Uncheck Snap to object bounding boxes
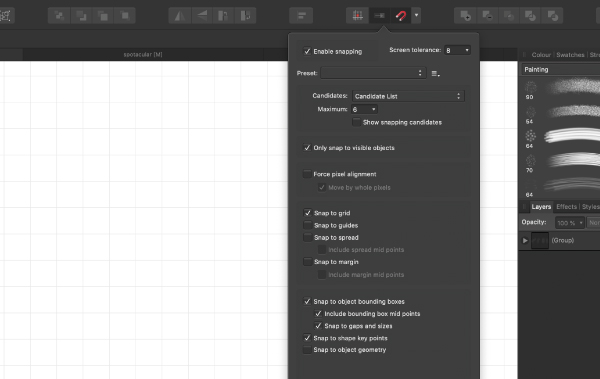Viewport: 600px width, 379px height. (307, 301)
